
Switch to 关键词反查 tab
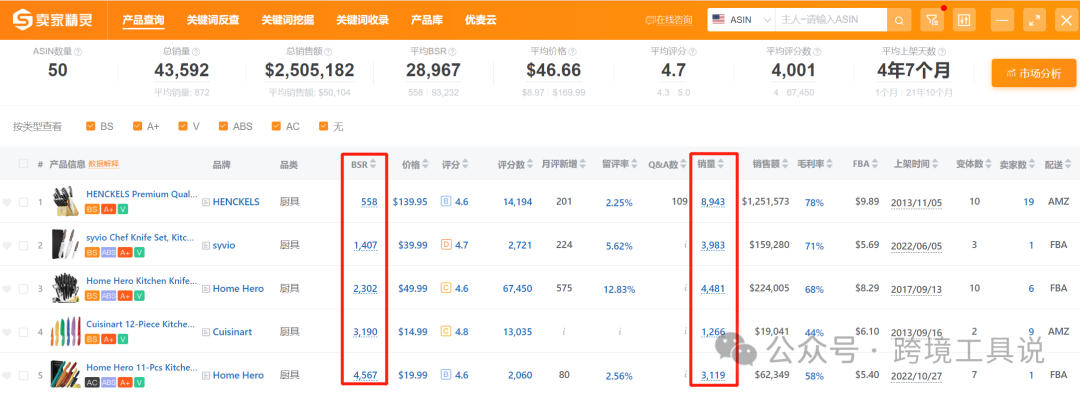[x=213, y=20]
